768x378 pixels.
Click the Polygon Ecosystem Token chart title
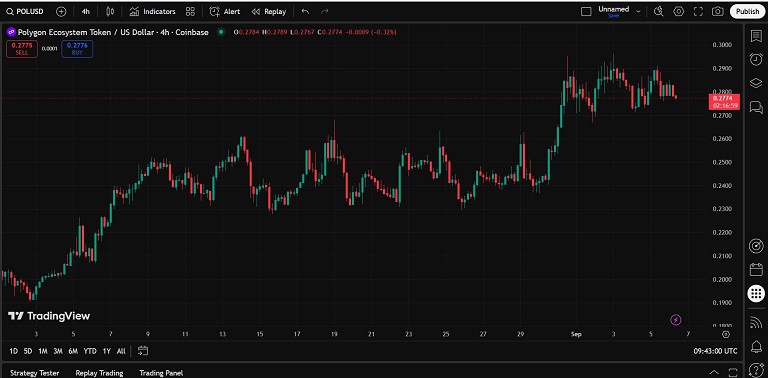pos(113,32)
